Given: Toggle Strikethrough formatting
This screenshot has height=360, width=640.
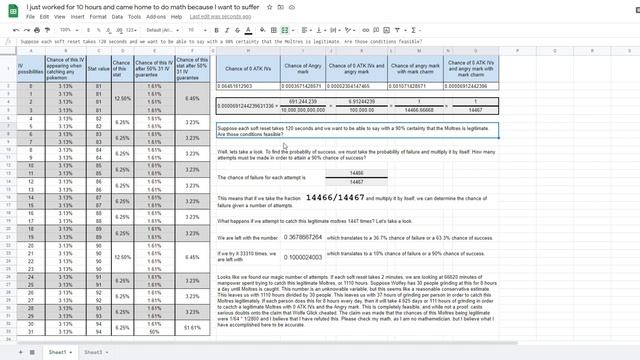Looking at the screenshot, I should click(238, 30).
